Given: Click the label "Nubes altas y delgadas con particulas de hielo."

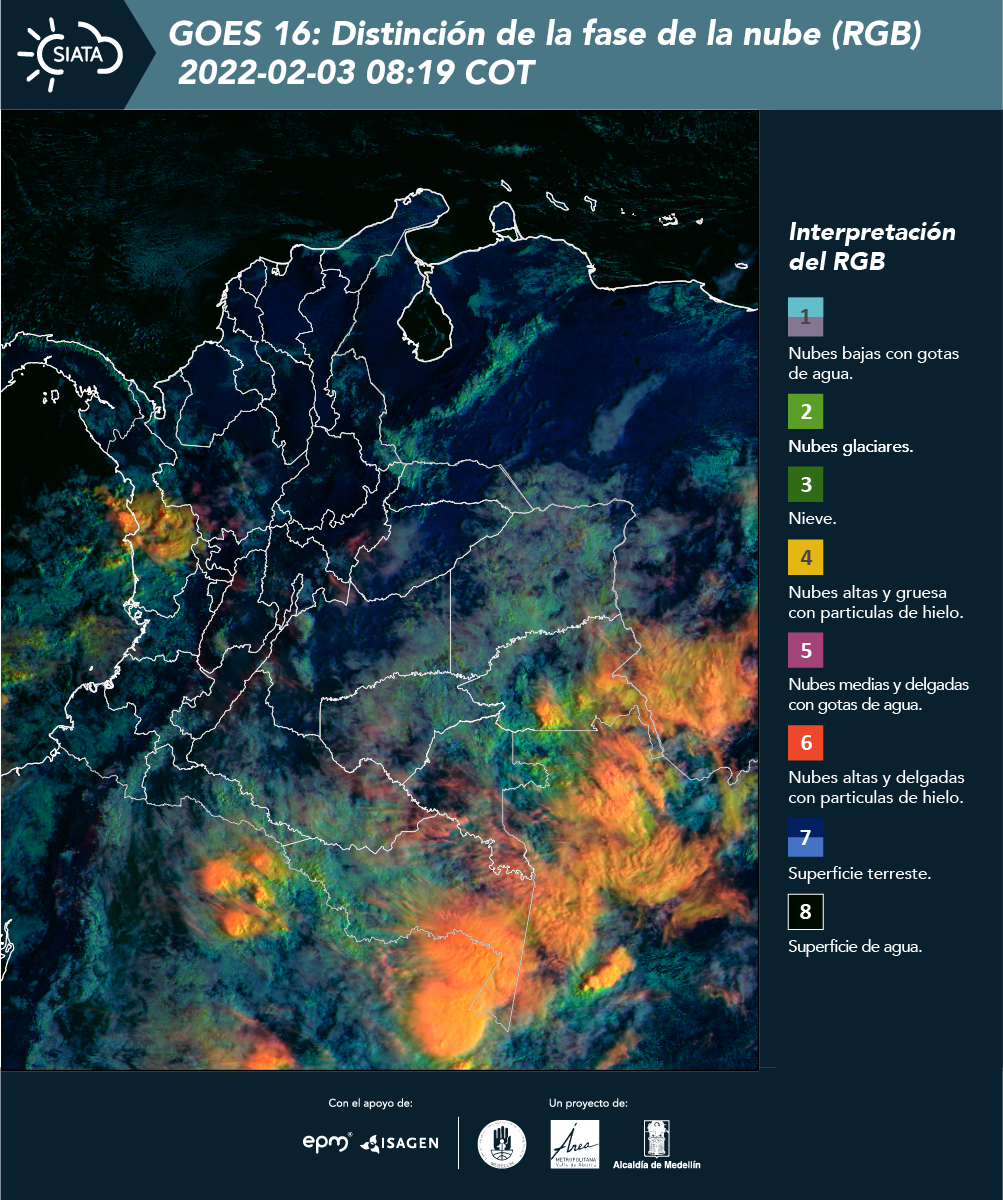Looking at the screenshot, I should coord(876,788).
